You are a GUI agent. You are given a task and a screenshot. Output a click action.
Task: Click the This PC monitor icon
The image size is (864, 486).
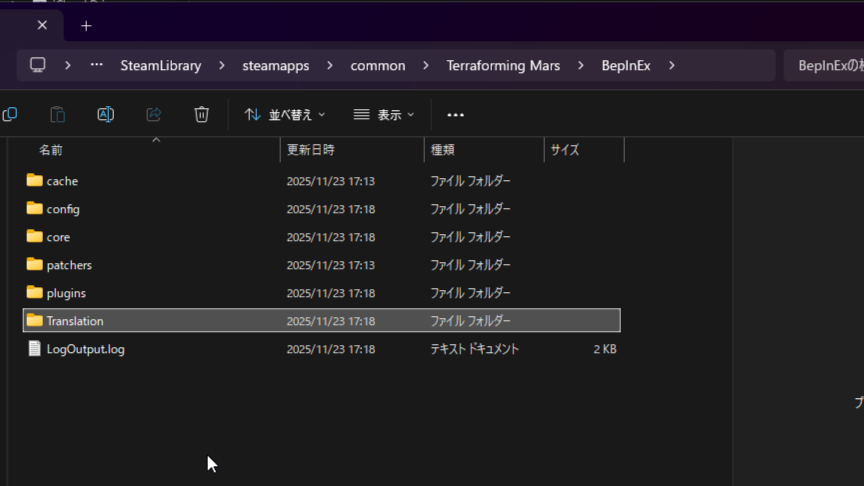[38, 65]
